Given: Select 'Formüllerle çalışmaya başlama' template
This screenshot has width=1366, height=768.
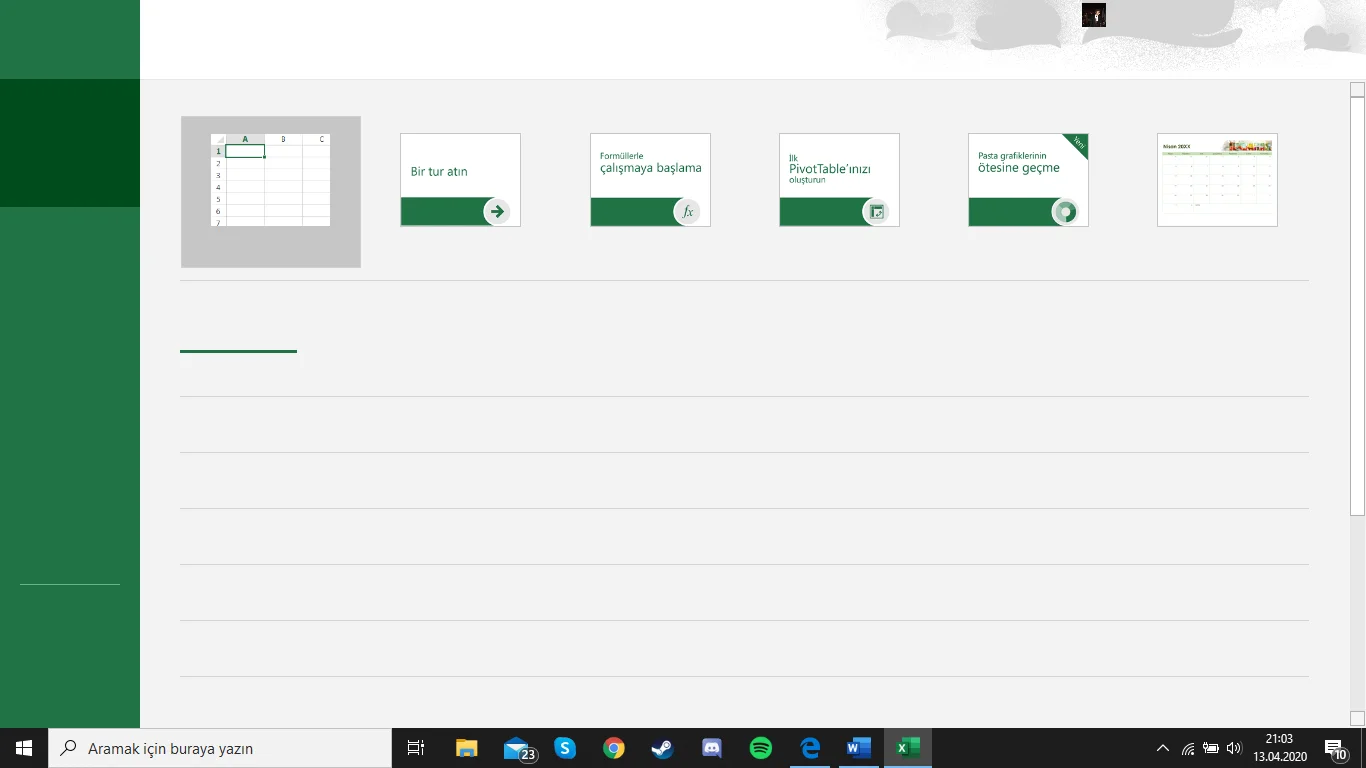Looking at the screenshot, I should (650, 180).
